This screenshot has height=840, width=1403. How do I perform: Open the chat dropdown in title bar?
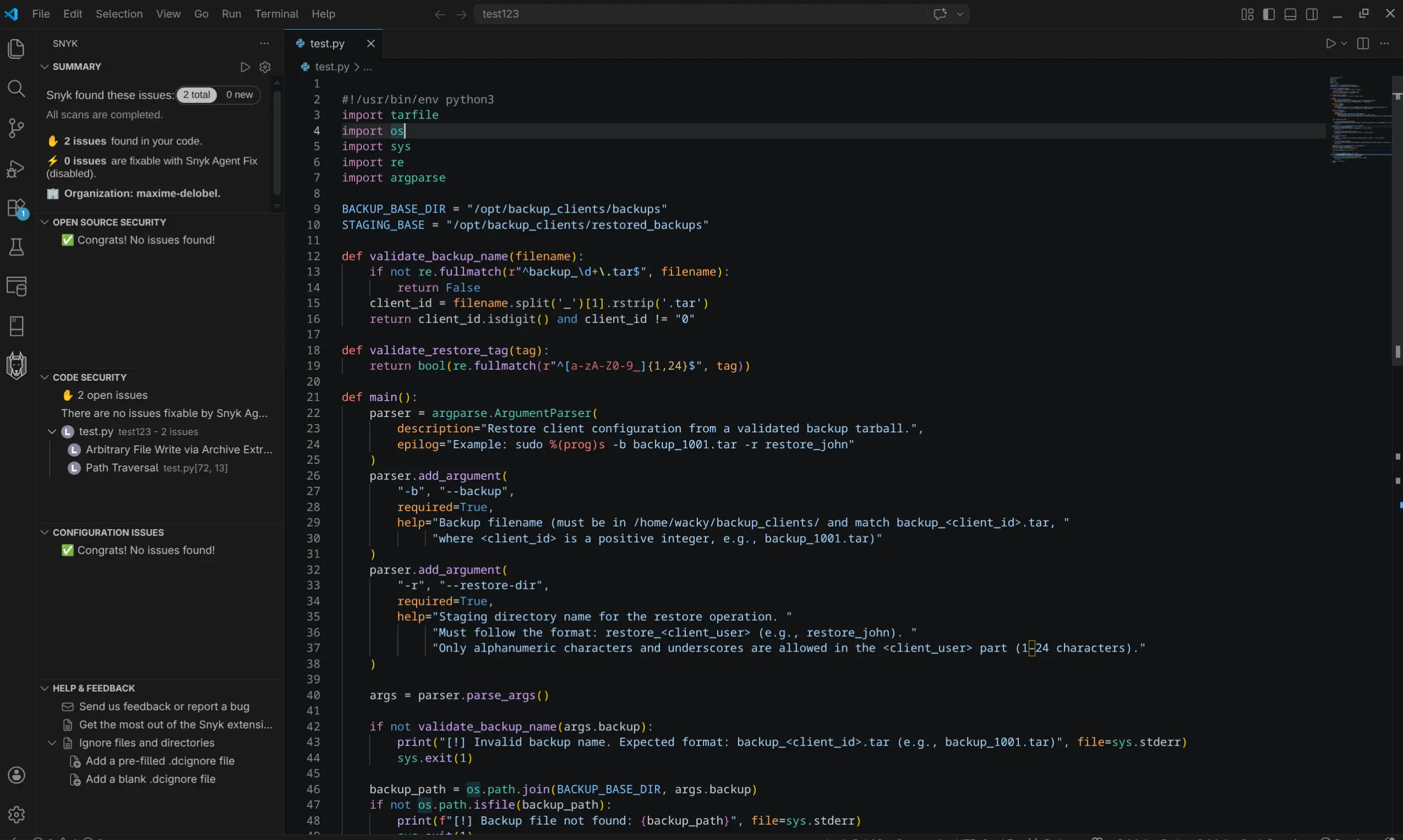tap(960, 14)
